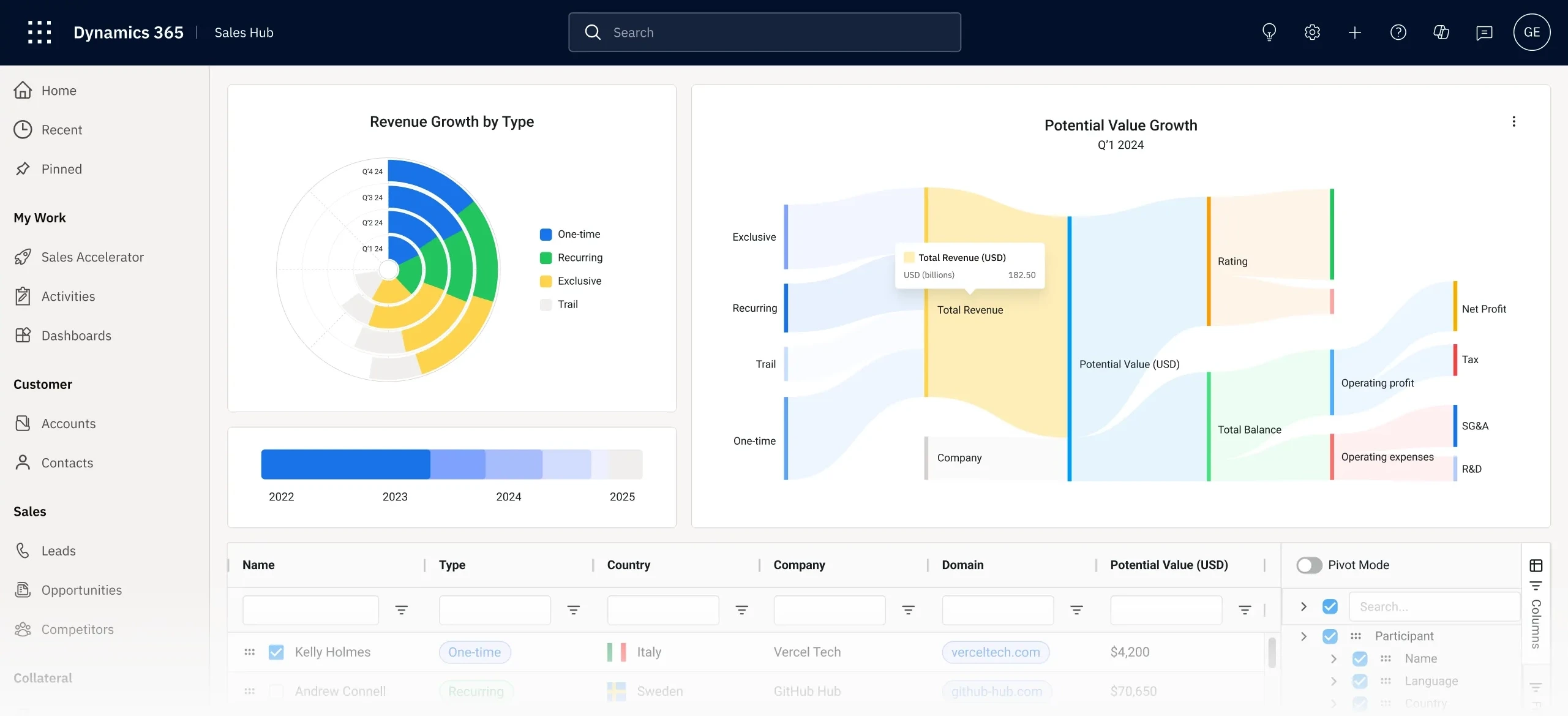
Task: Click the GE user avatar button
Action: coord(1531,32)
